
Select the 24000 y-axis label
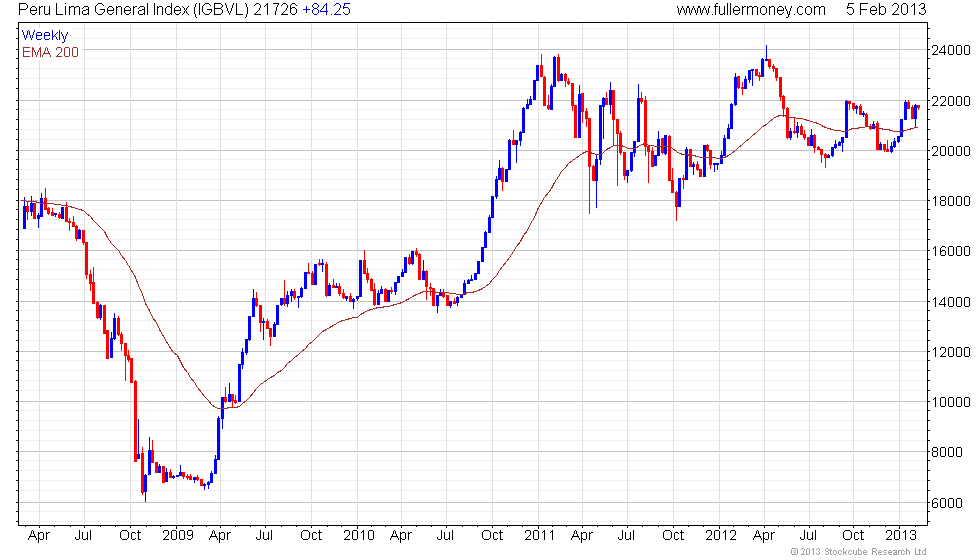951,50
